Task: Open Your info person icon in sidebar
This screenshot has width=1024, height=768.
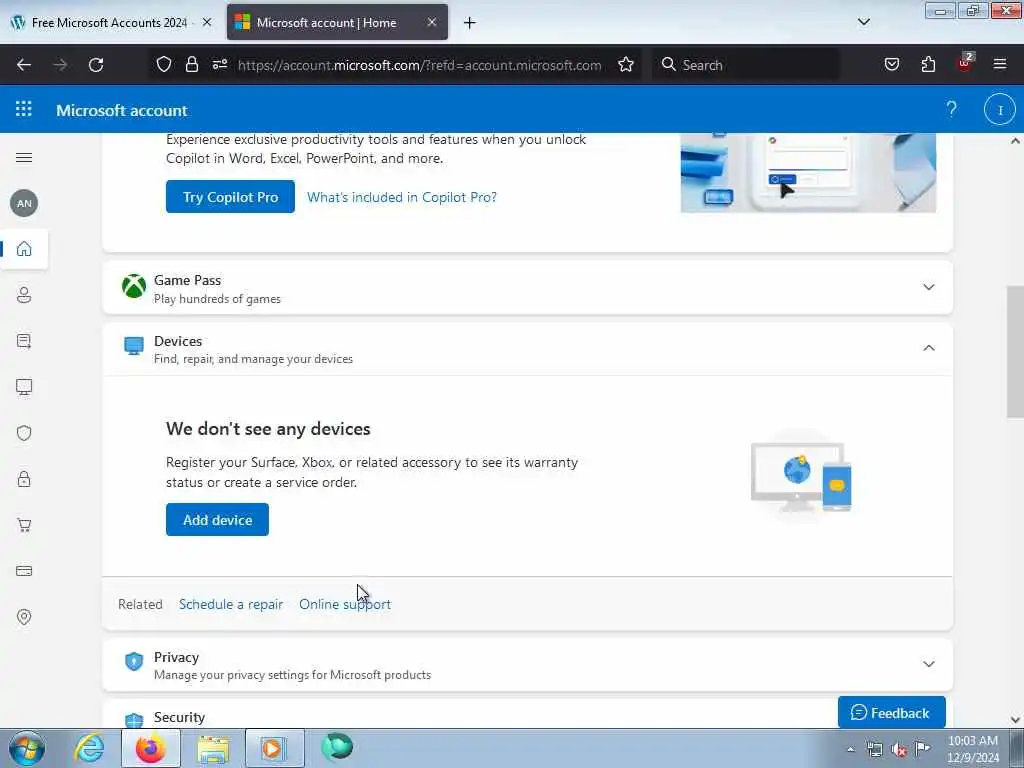Action: (24, 295)
